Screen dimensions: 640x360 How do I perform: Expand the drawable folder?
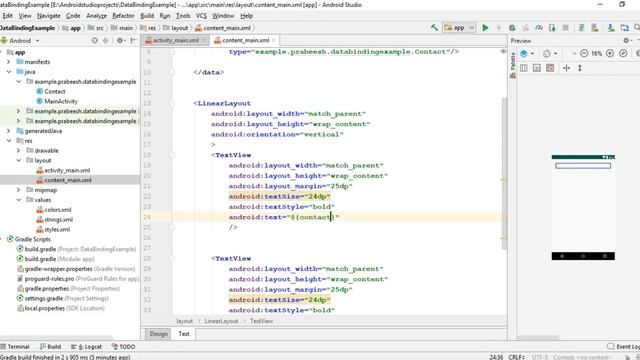18,151
